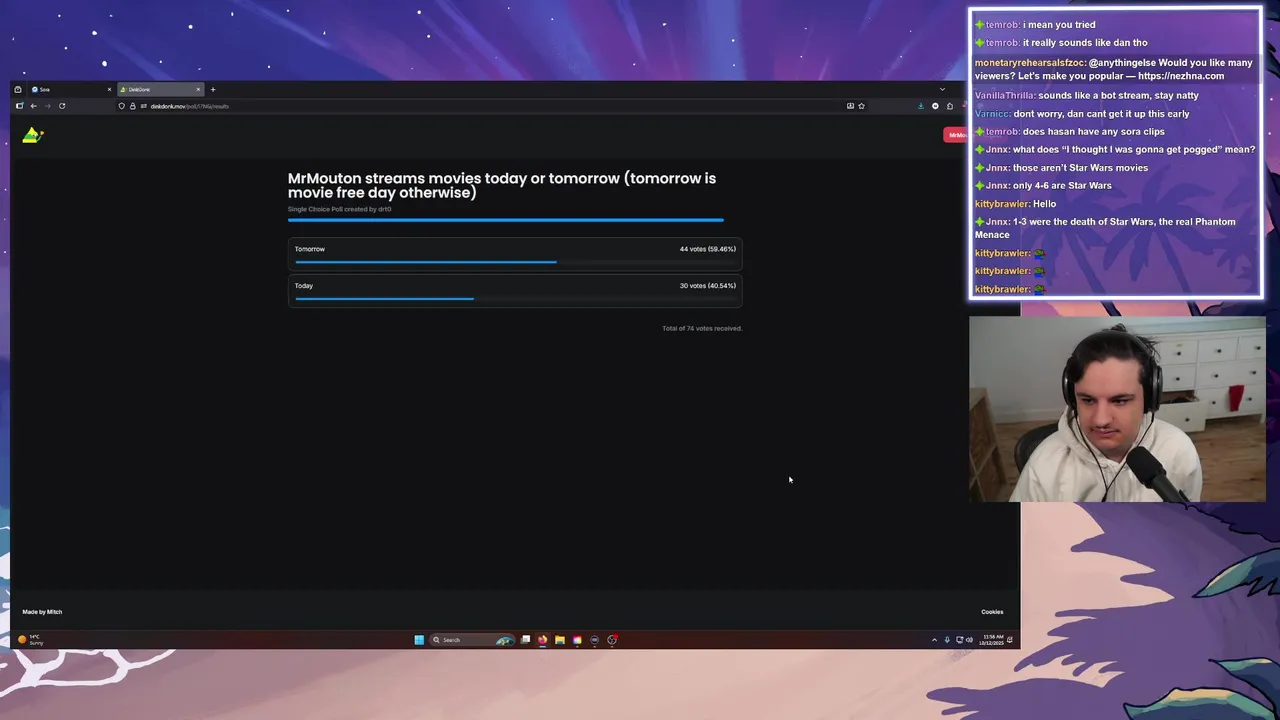Screen dimensions: 1280x720
Task: Go forward one page in the browser
Action: pyautogui.click(x=47, y=106)
